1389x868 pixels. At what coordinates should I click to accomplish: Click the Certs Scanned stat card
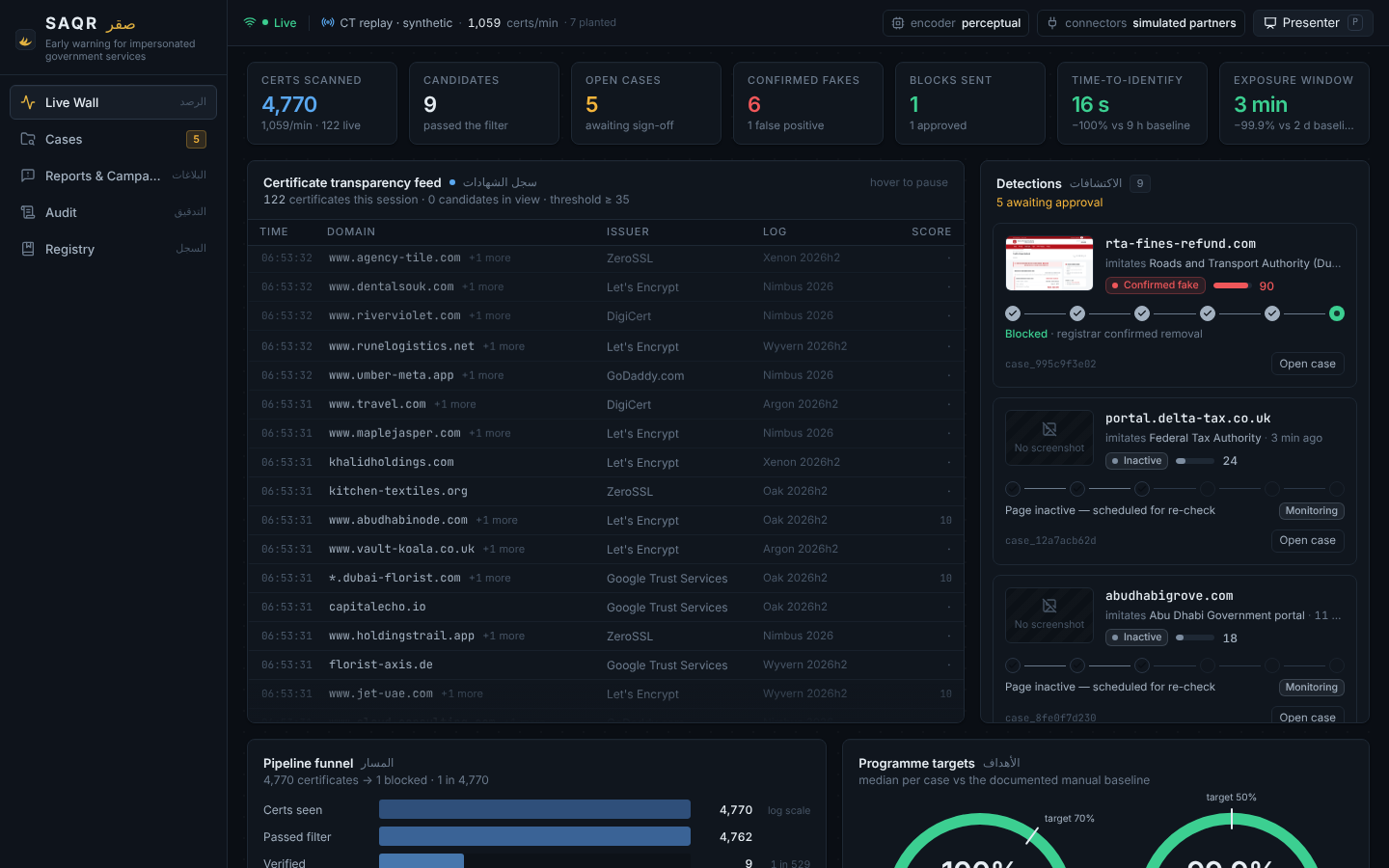pos(322,103)
